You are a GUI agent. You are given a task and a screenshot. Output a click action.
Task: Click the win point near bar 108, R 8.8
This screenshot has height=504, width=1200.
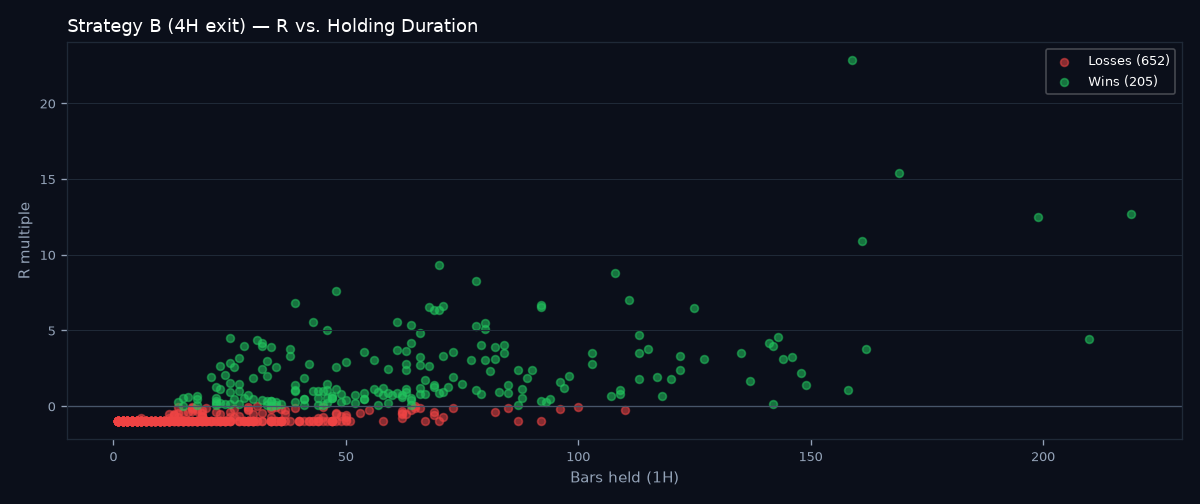(615, 273)
